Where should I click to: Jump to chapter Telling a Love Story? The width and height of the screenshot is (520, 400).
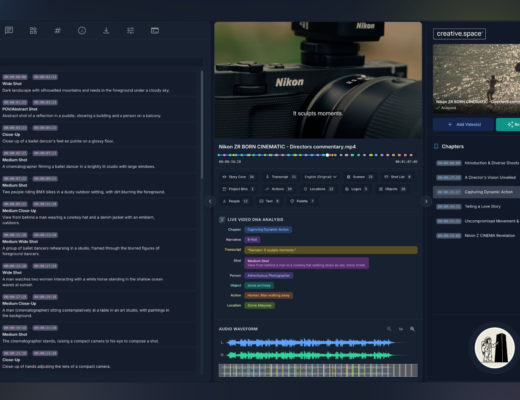478,207
